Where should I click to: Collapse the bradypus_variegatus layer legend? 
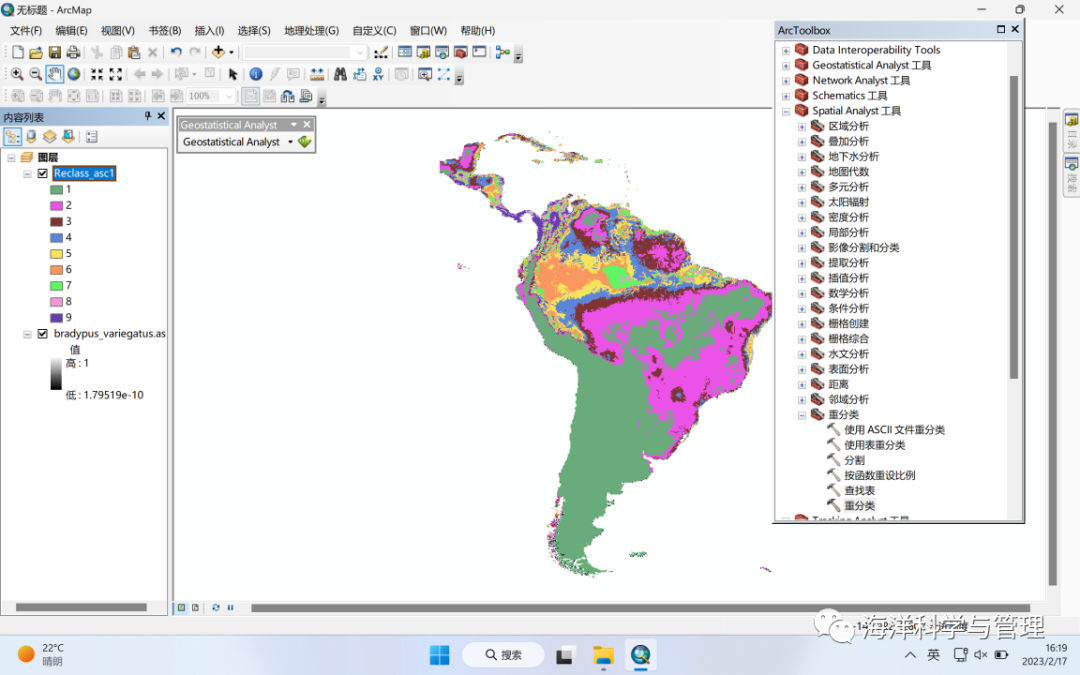point(28,333)
